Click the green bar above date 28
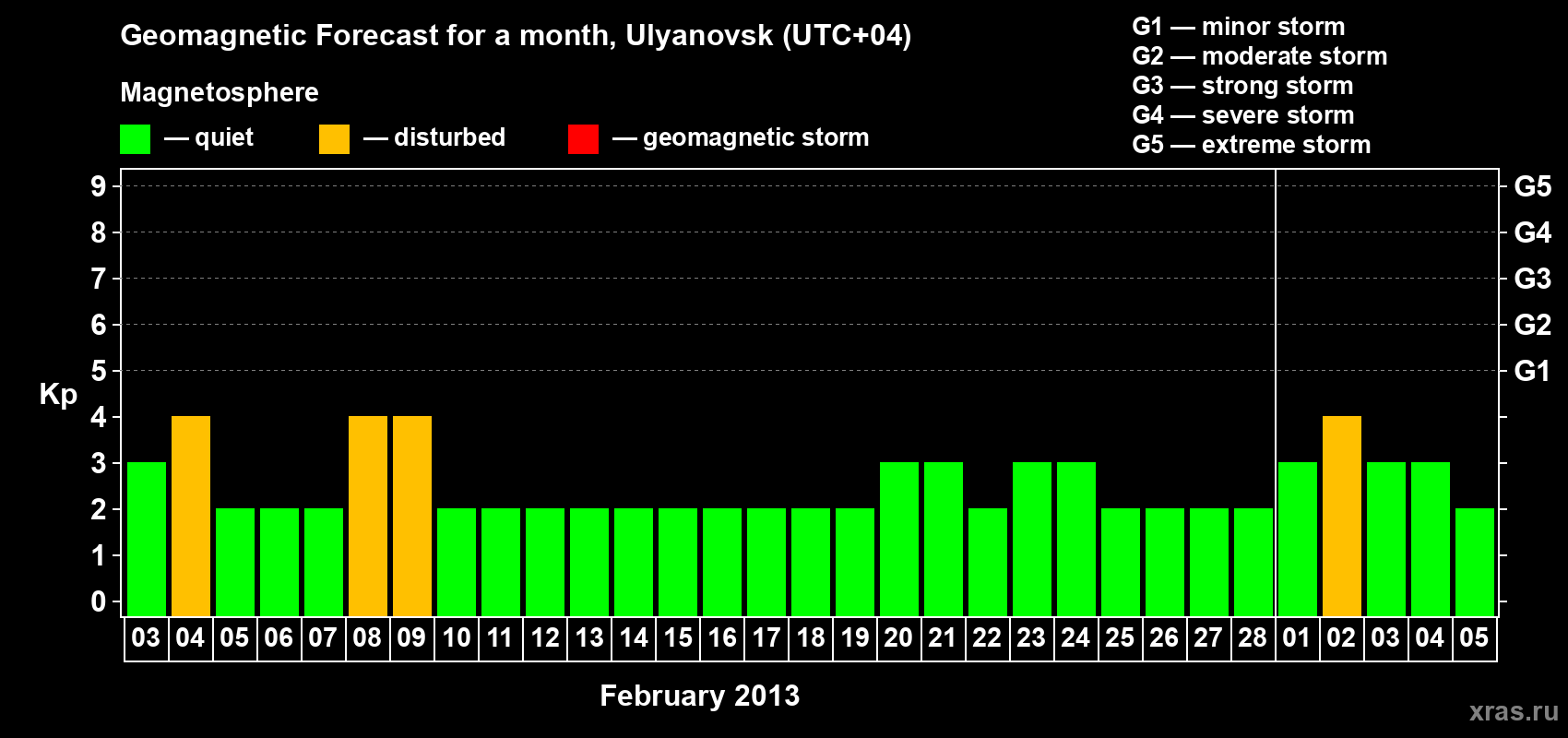This screenshot has width=1568, height=738. (1253, 563)
